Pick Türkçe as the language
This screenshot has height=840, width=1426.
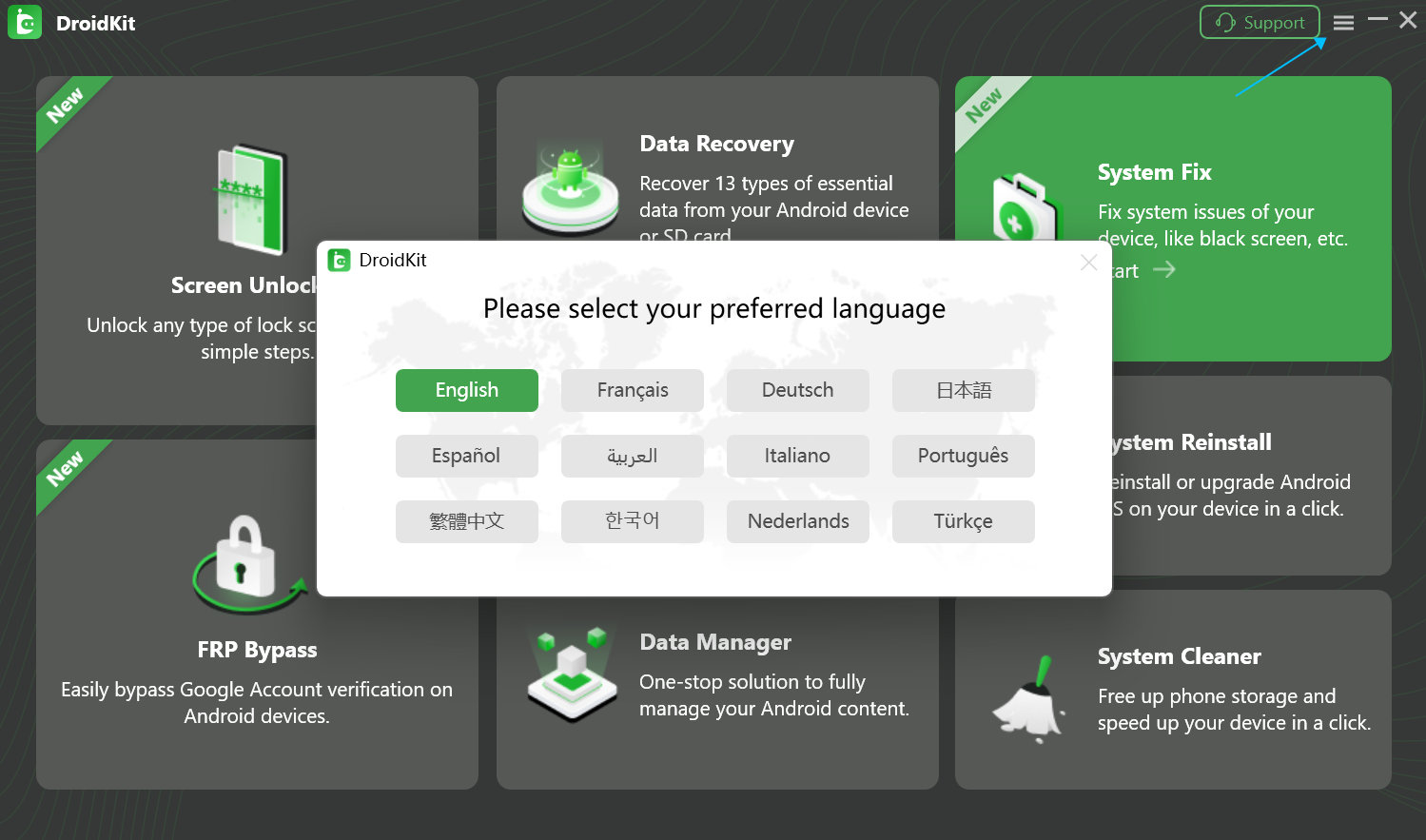[x=964, y=521]
